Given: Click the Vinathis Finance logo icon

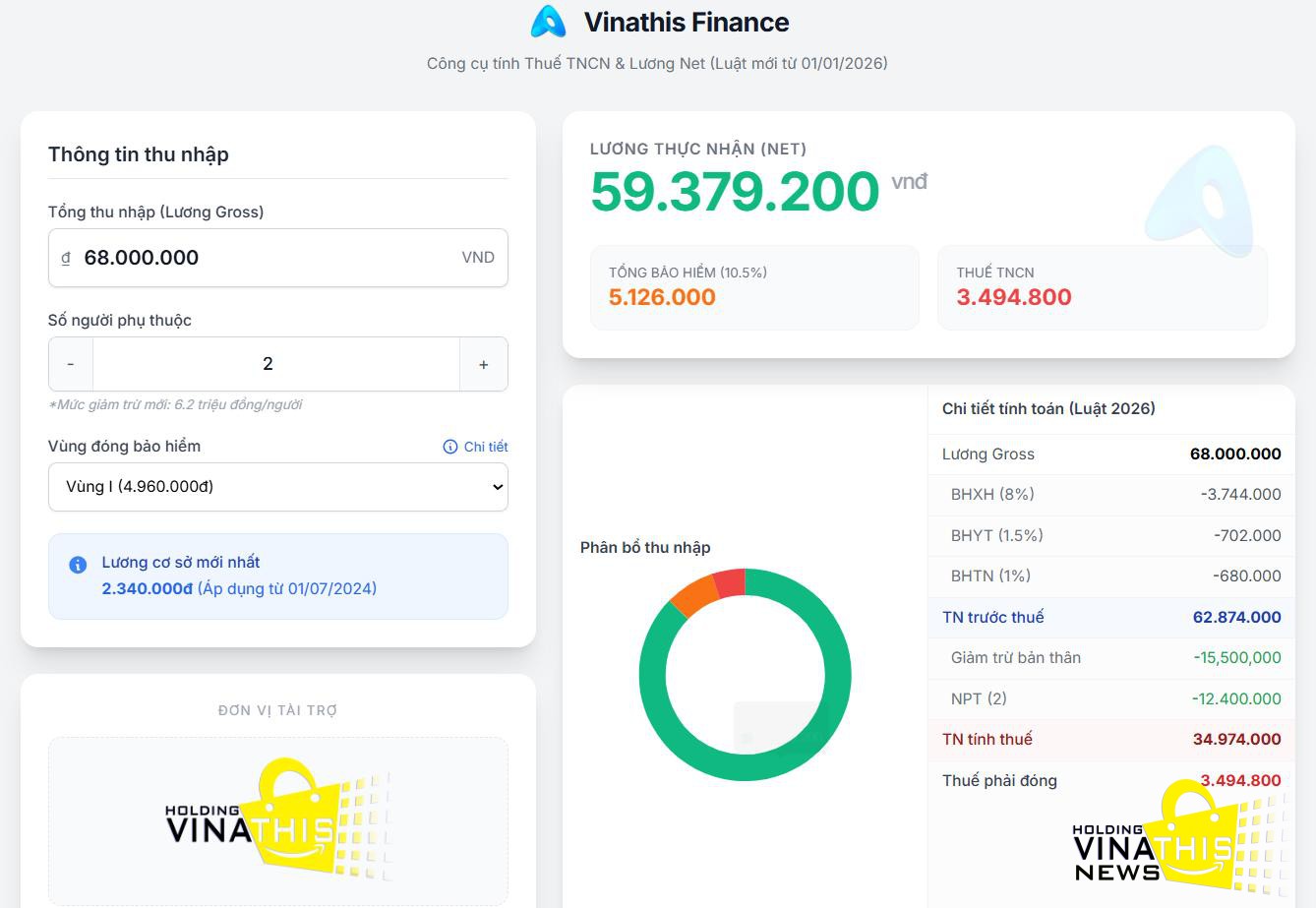Looking at the screenshot, I should (x=548, y=22).
